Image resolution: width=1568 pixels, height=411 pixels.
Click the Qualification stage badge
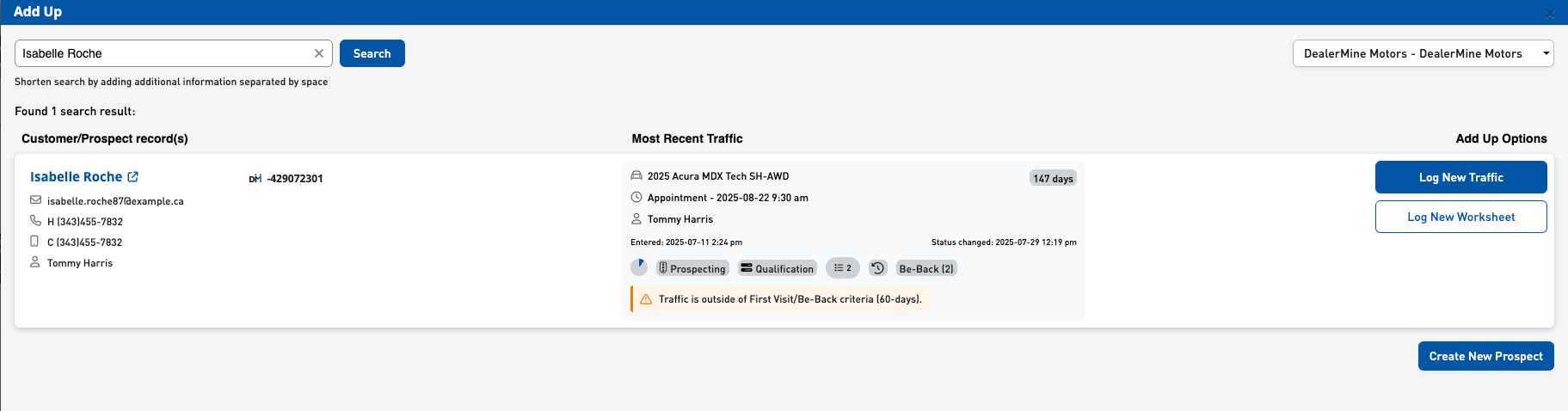coord(777,268)
